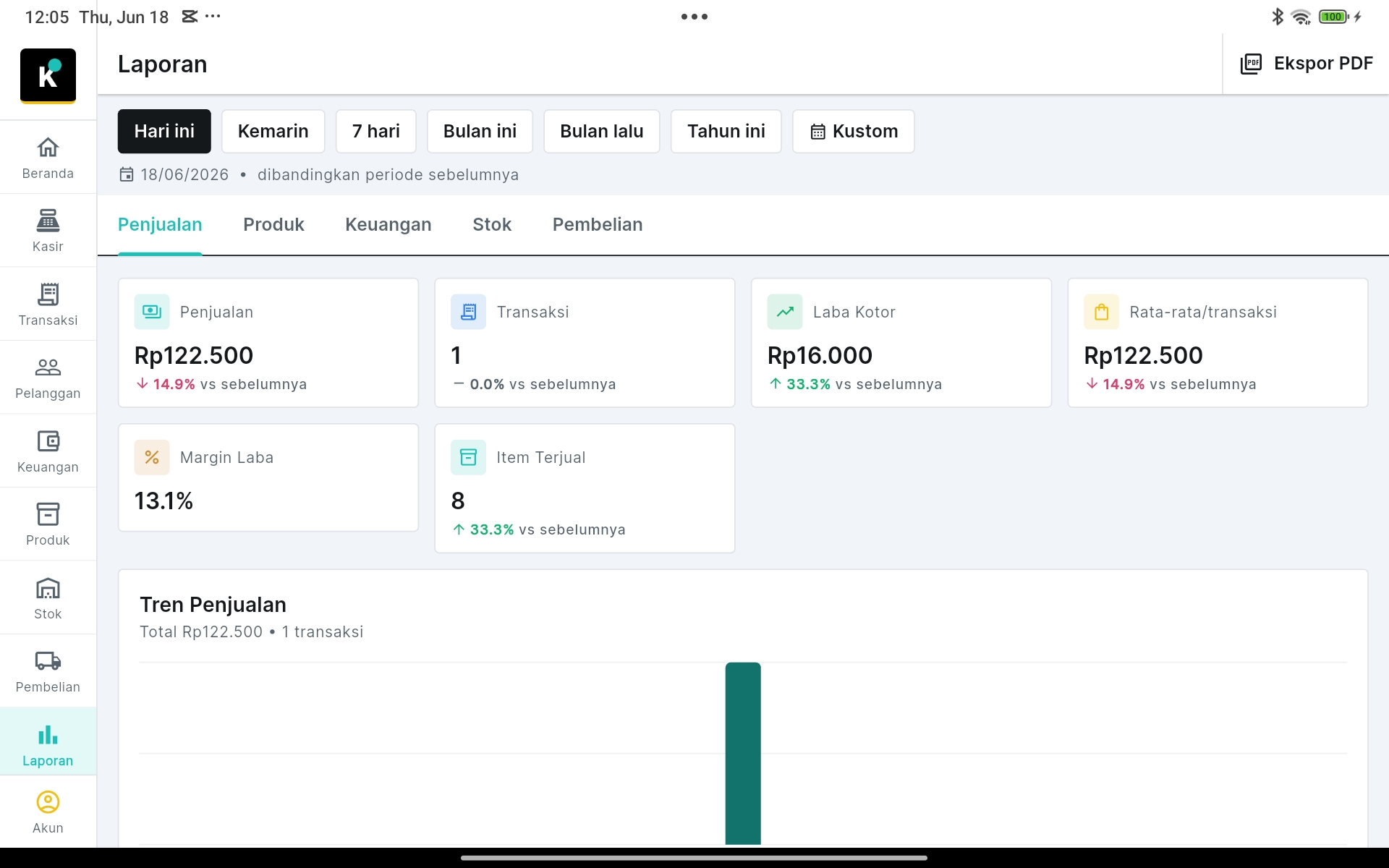1389x868 pixels.
Task: Select the Bulan ini filter
Action: click(x=480, y=131)
